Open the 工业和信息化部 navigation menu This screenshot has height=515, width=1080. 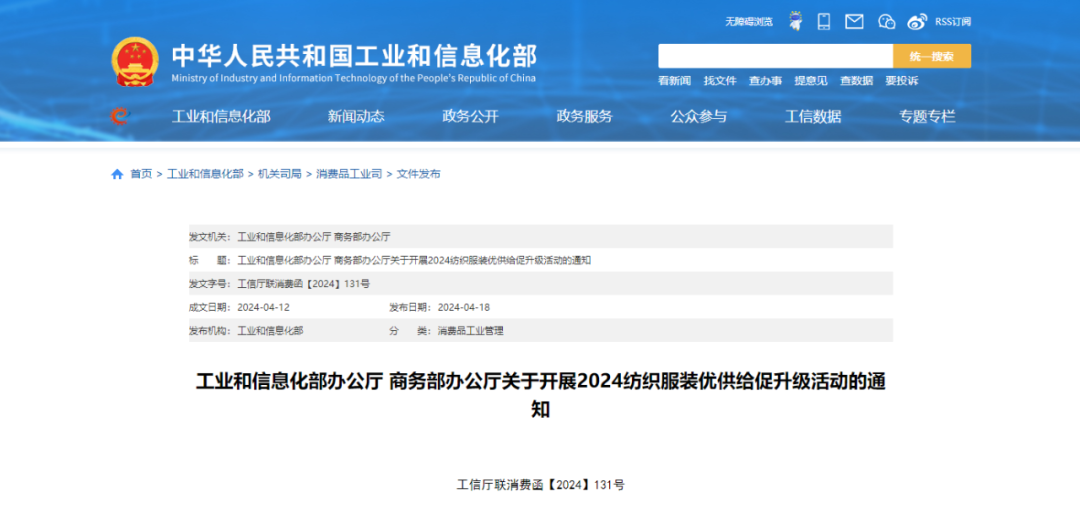[220, 117]
